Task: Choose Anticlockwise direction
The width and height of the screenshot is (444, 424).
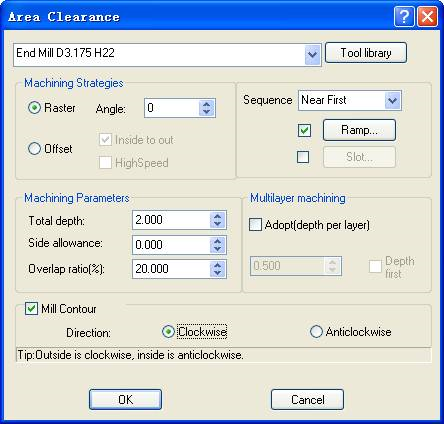Action: tap(316, 332)
